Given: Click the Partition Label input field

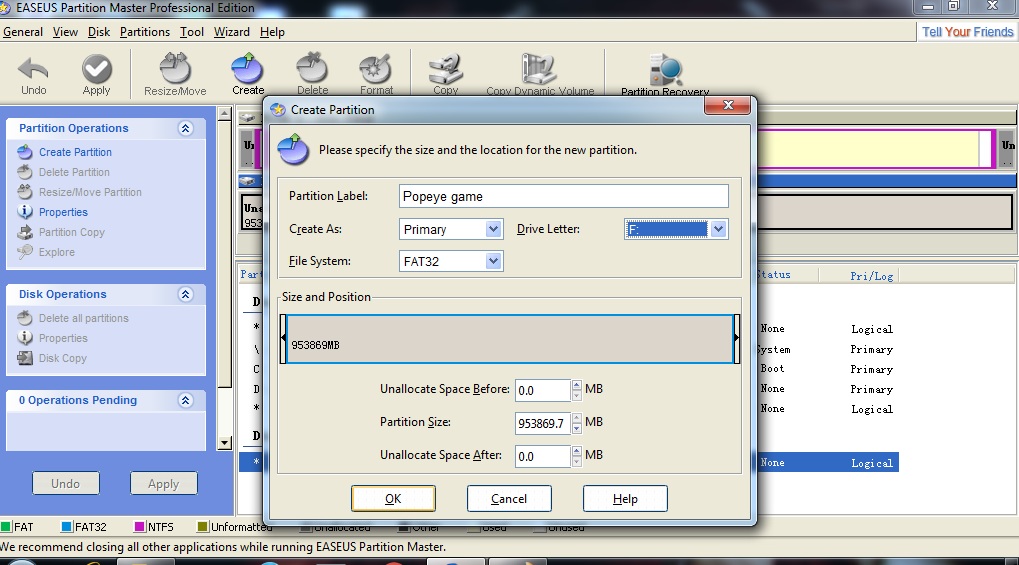Looking at the screenshot, I should (x=563, y=196).
